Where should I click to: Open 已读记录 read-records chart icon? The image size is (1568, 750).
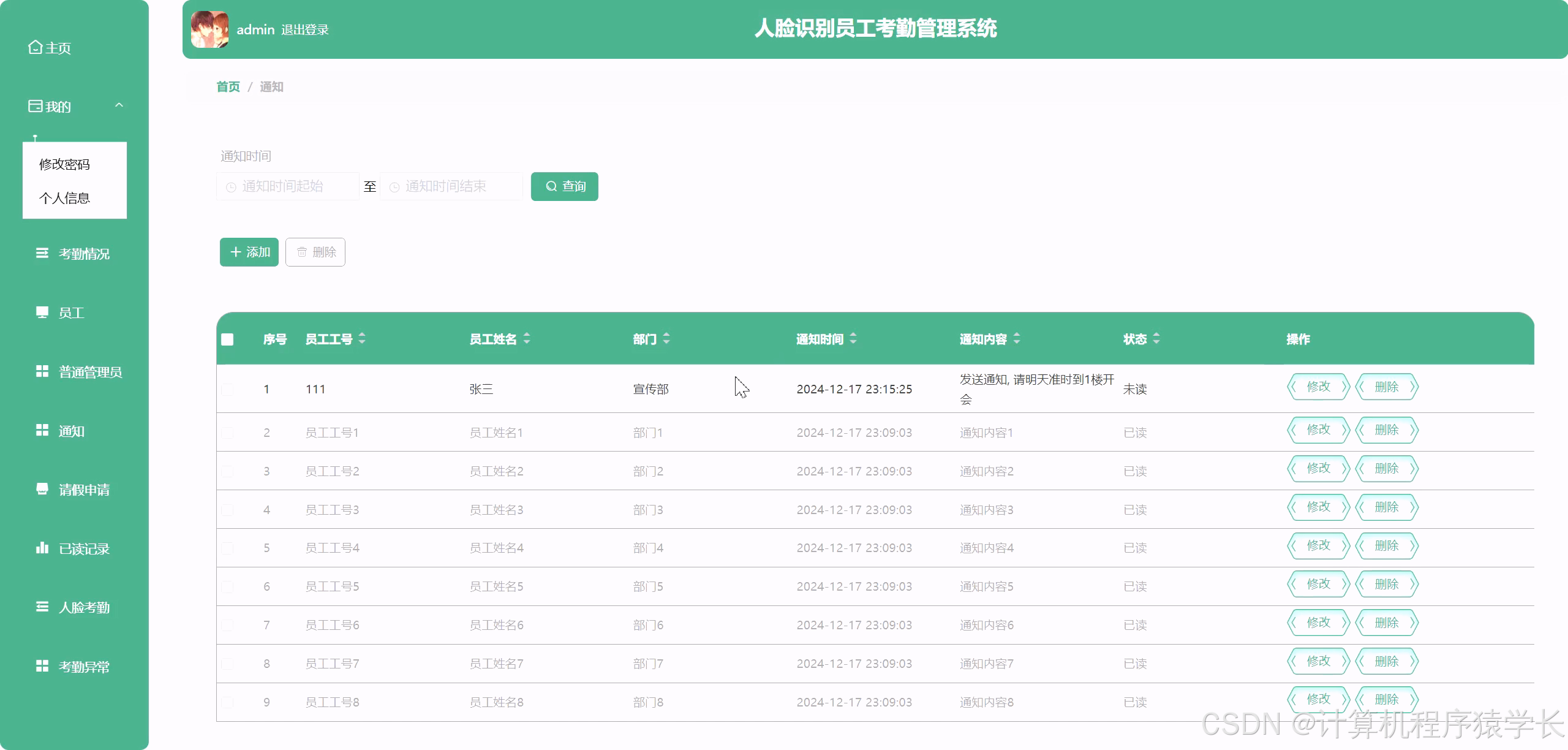click(41, 548)
